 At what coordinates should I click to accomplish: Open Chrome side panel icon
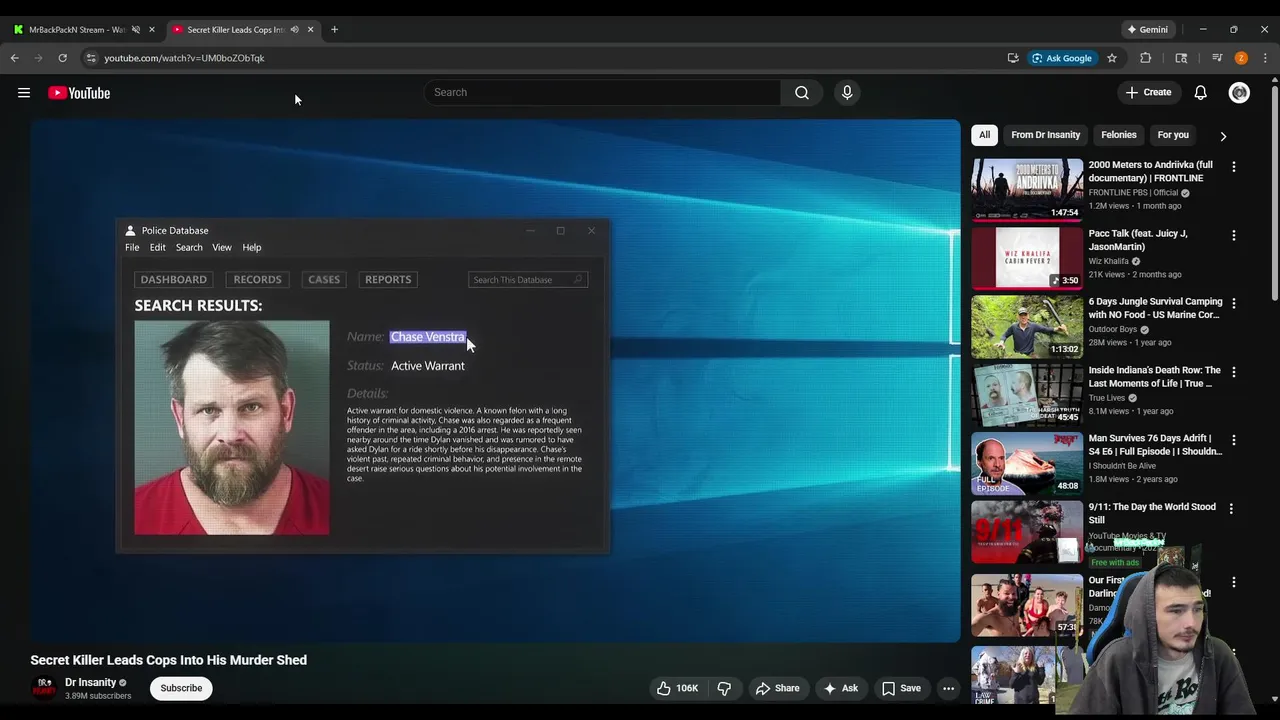pos(1181,58)
